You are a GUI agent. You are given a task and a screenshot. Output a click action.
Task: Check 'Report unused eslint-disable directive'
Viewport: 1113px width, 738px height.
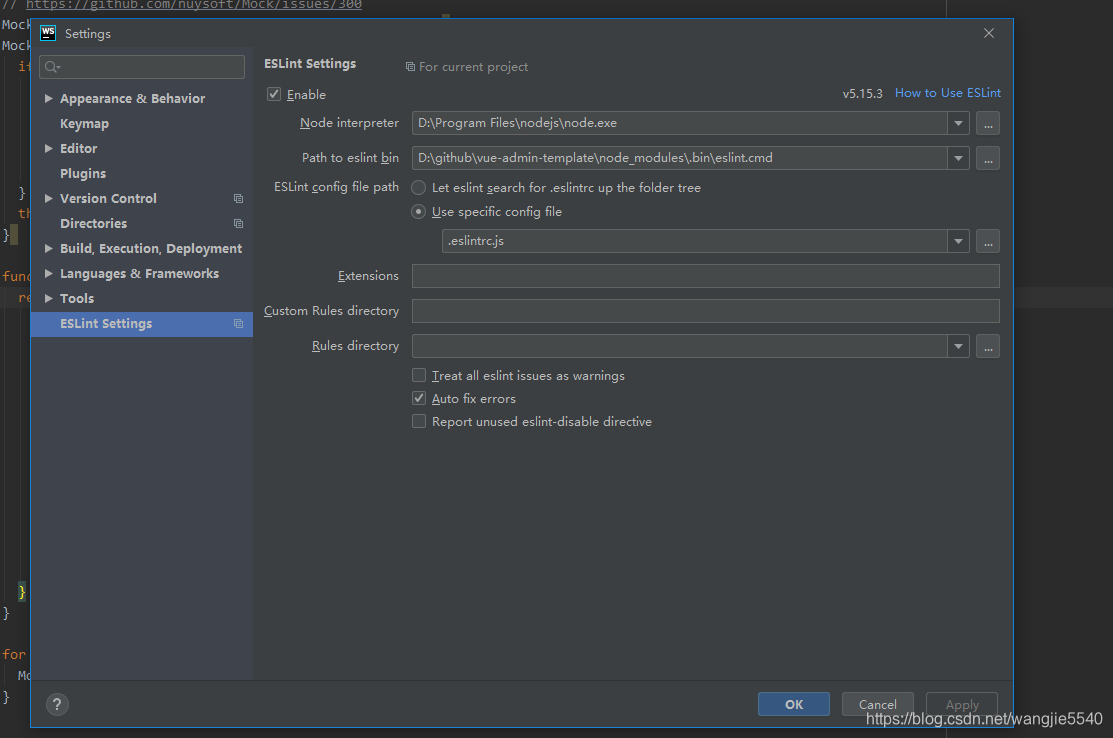pos(419,422)
